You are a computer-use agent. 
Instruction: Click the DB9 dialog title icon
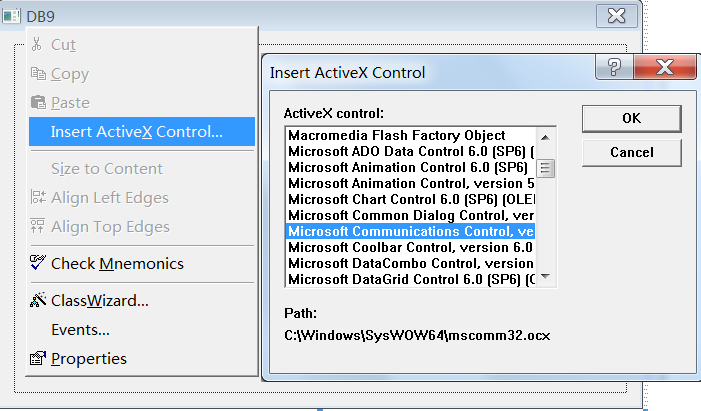pyautogui.click(x=11, y=16)
